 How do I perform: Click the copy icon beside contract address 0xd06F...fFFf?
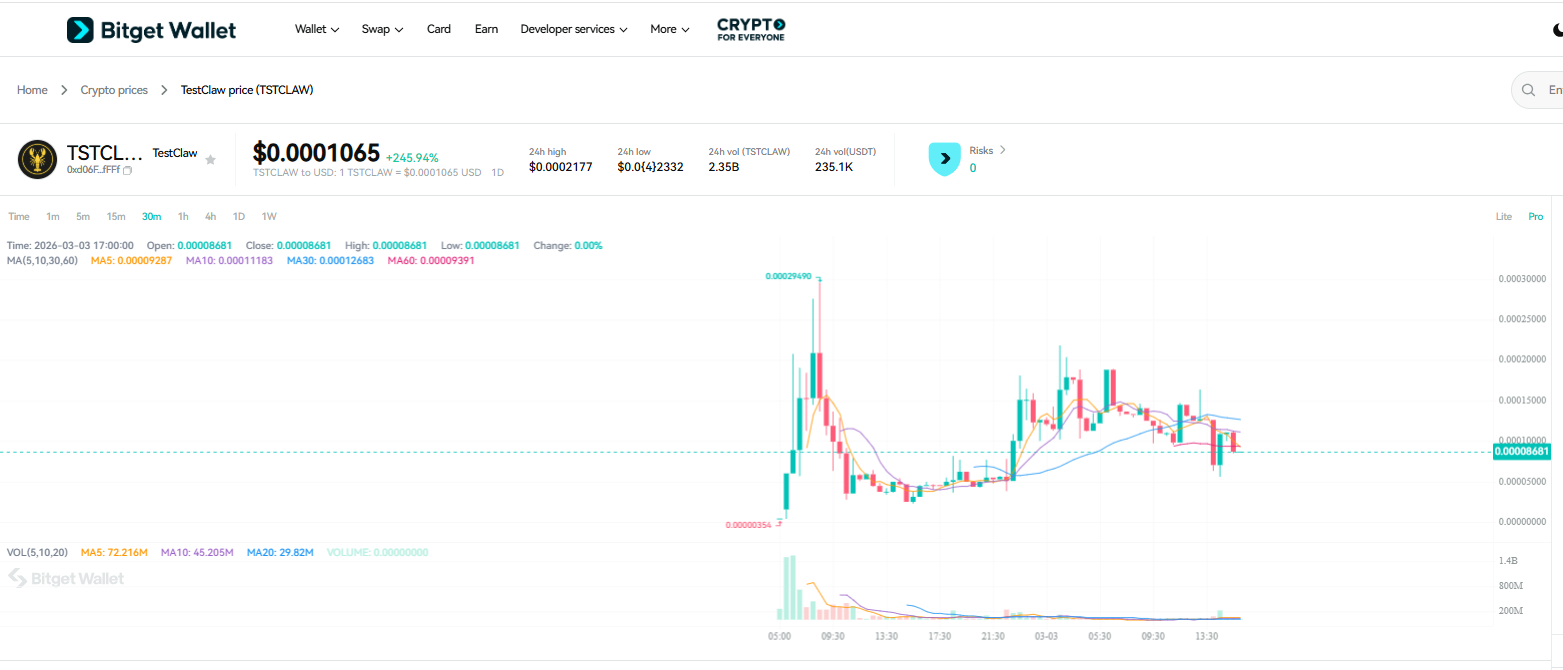coord(127,170)
